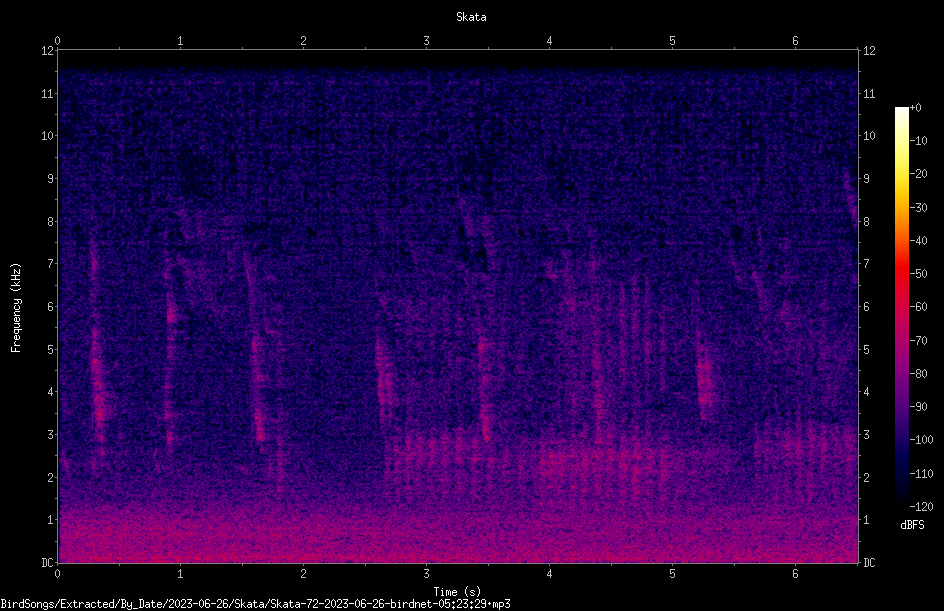Click "6" on the bottom time axis

point(795,574)
